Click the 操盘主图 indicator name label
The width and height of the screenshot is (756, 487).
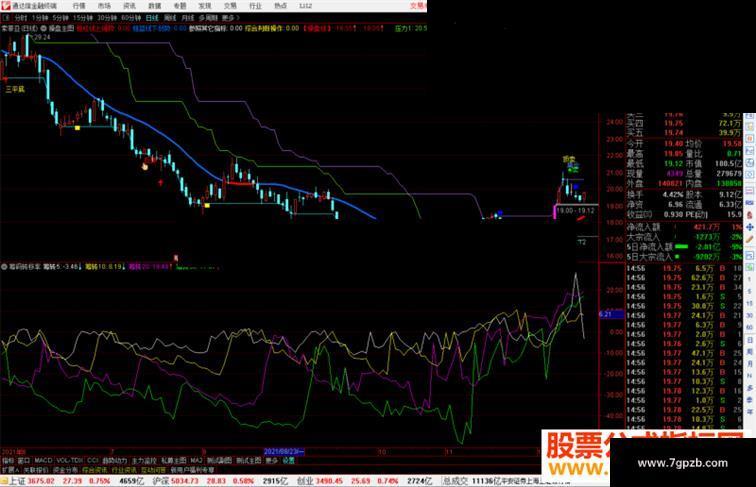click(61, 28)
